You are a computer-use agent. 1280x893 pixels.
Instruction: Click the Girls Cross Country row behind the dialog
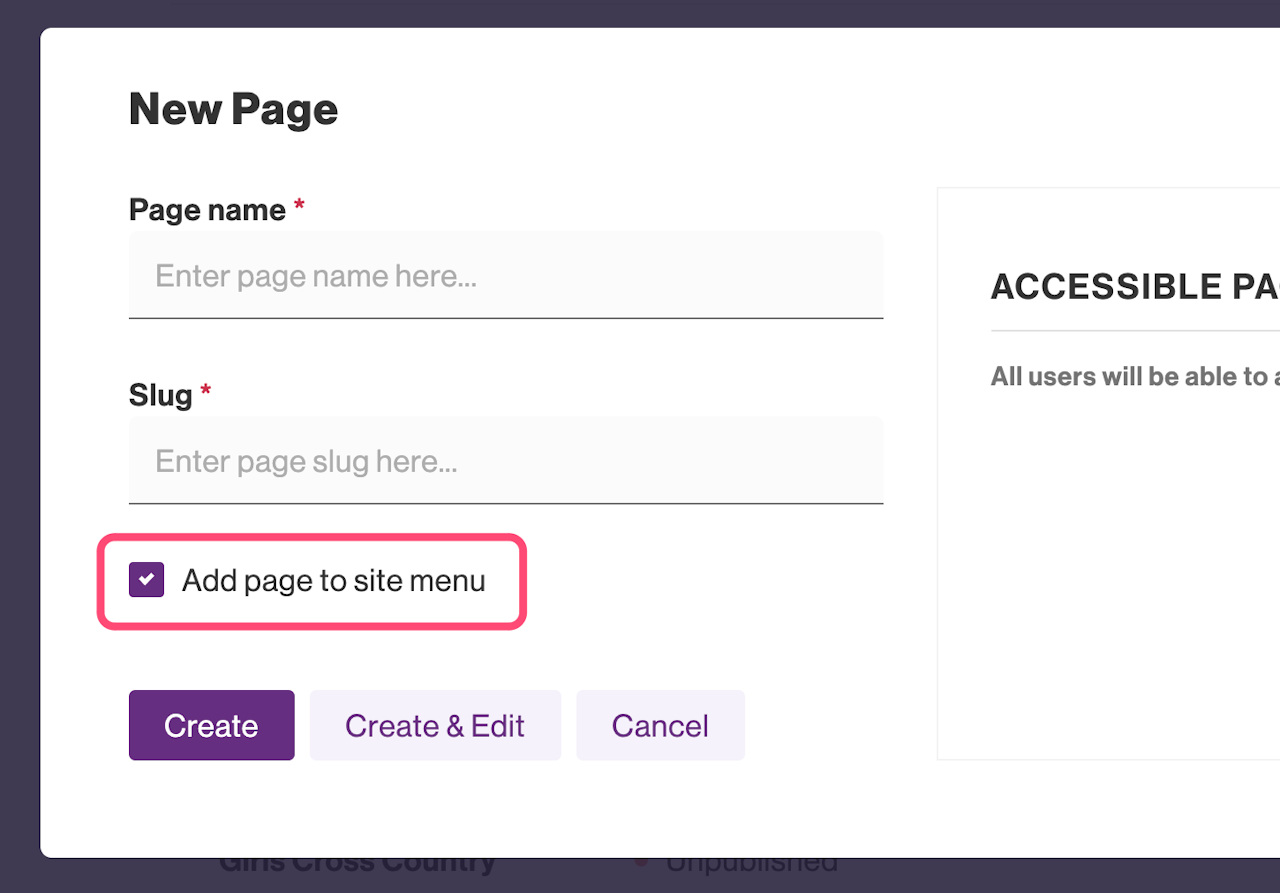[x=357, y=864]
